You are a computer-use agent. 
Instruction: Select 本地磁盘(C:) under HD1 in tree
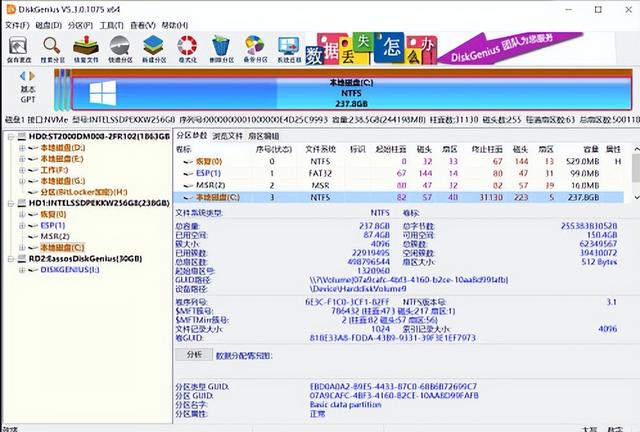pos(62,248)
